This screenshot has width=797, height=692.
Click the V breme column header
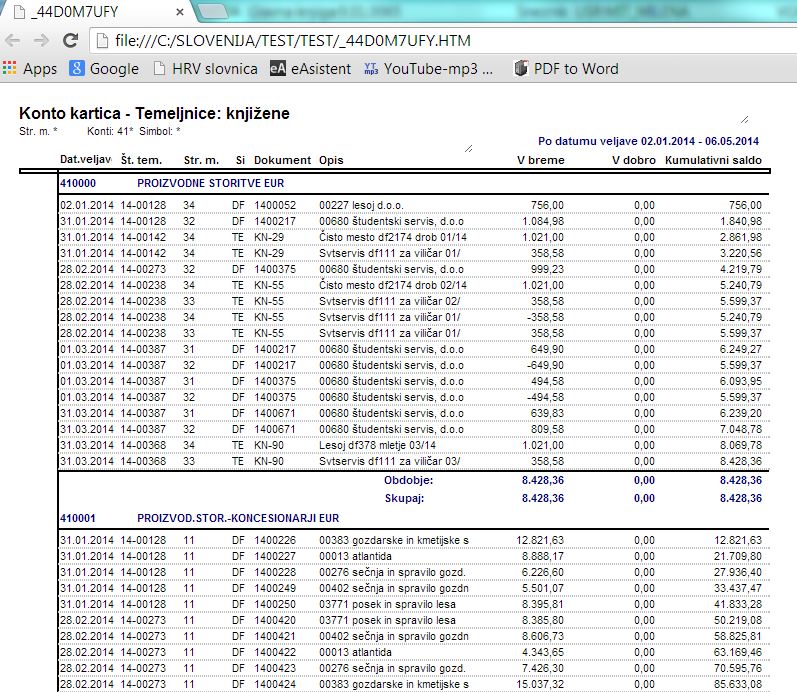point(541,160)
